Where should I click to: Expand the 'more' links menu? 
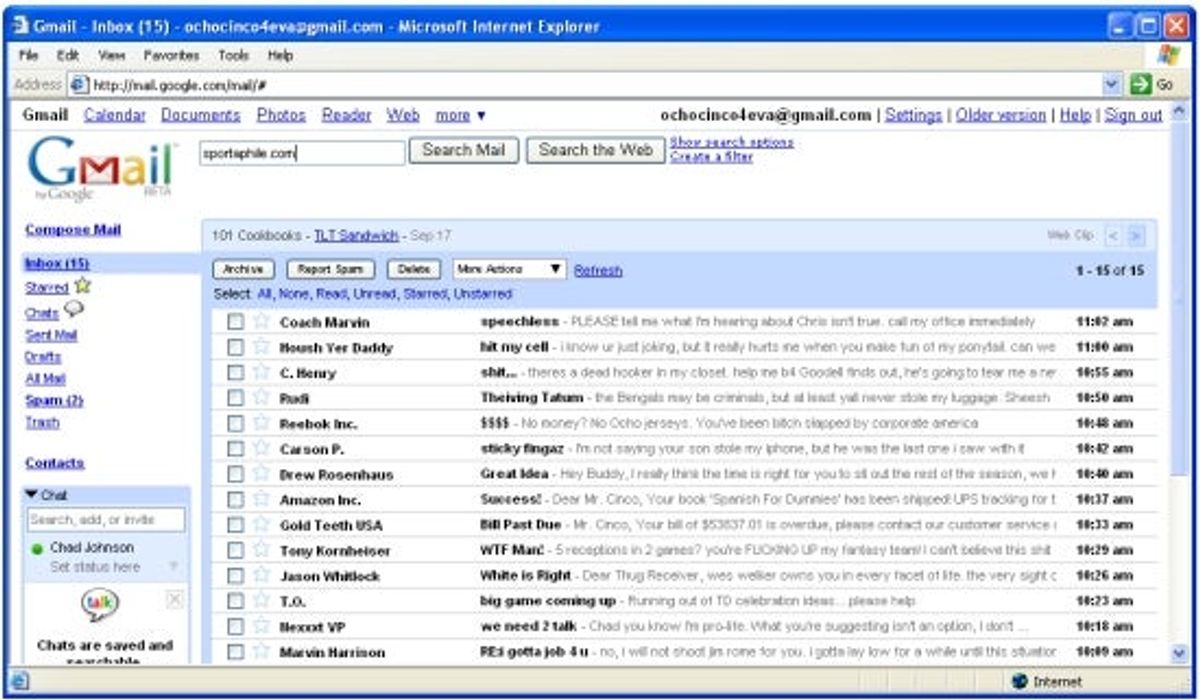click(x=460, y=115)
